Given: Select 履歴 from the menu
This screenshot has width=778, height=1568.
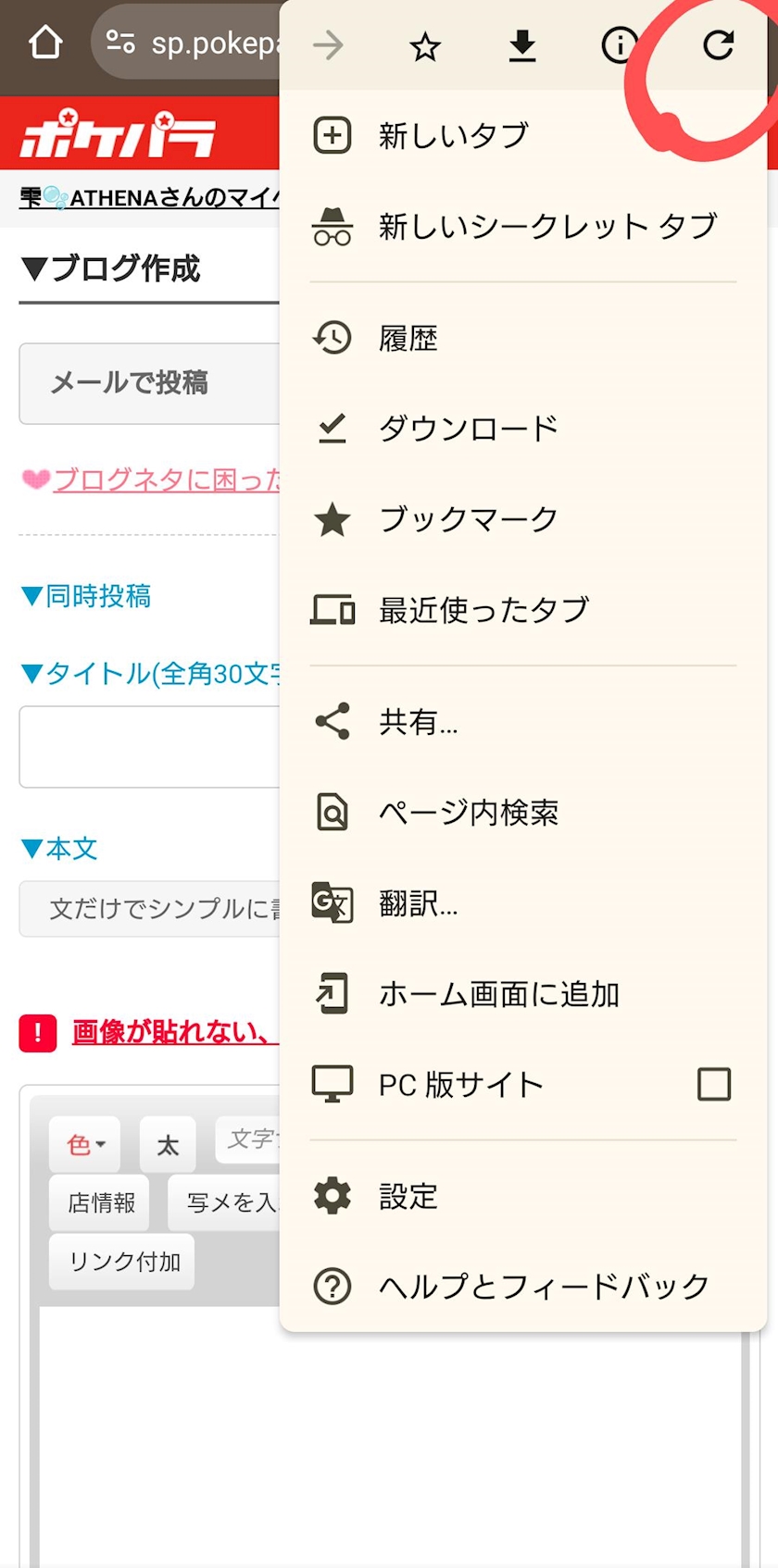Looking at the screenshot, I should [x=408, y=339].
